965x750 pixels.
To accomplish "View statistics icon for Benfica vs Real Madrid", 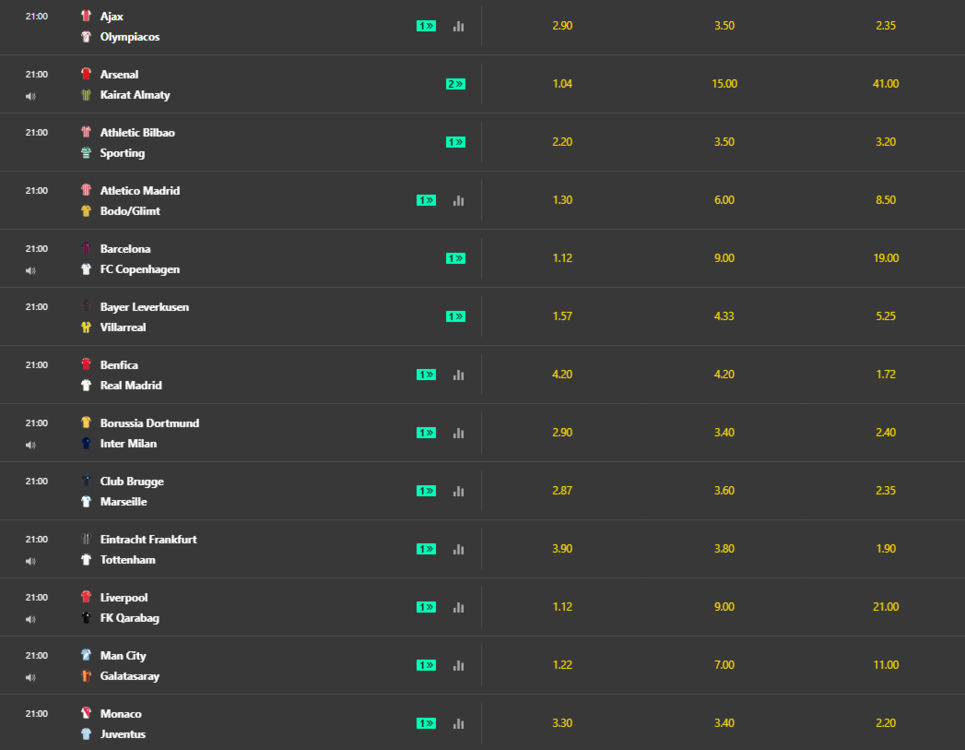I will pos(458,375).
